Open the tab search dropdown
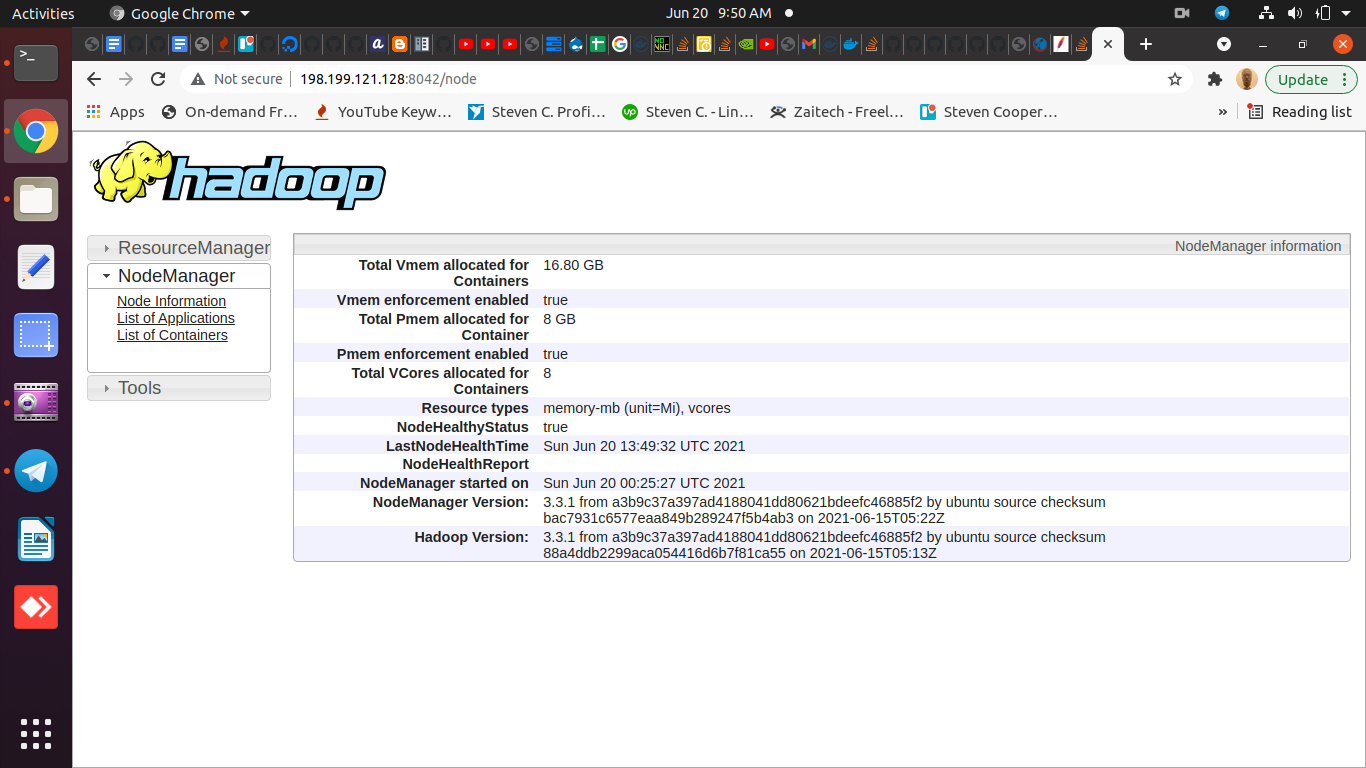1366x768 pixels. (x=1223, y=44)
